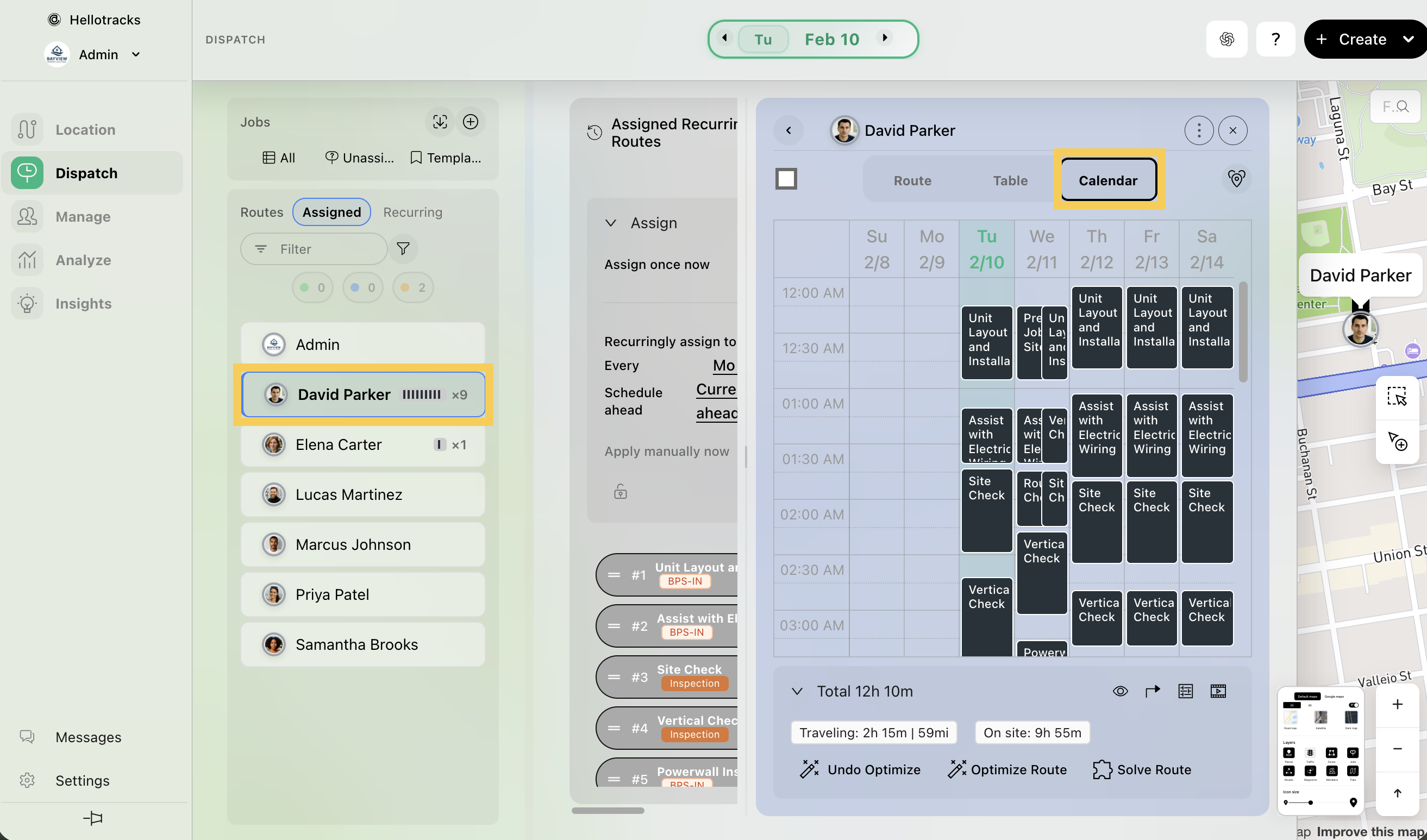This screenshot has width=1427, height=840.
Task: Click the Solve Route button
Action: (1142, 769)
